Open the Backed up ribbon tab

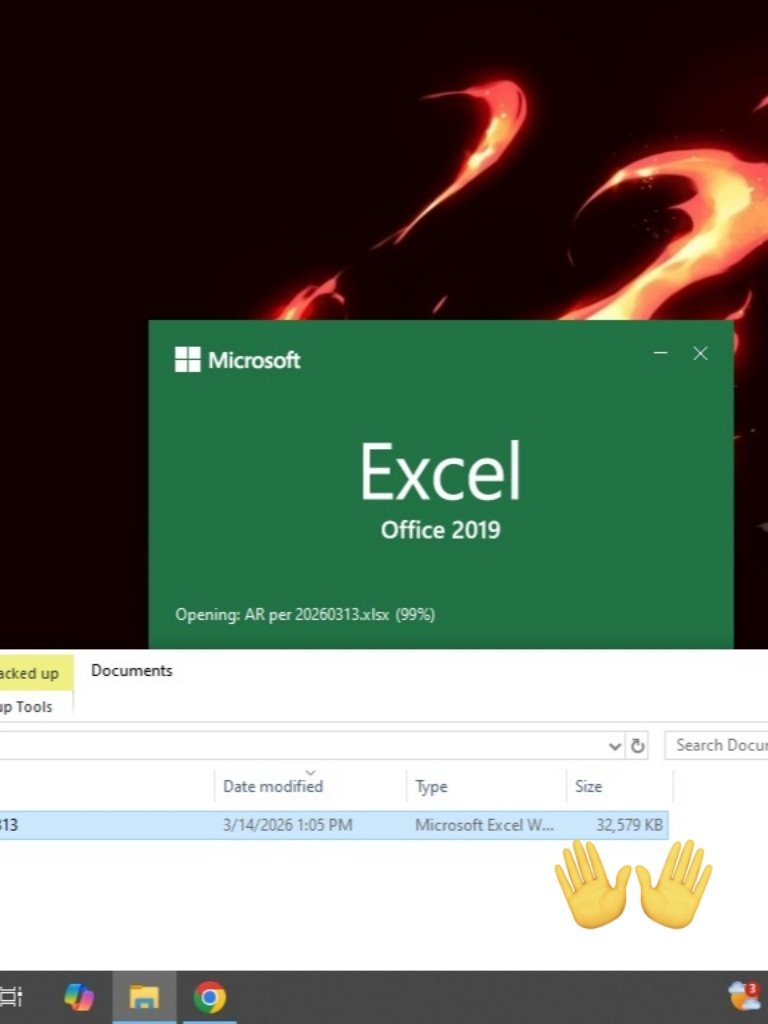[36, 673]
